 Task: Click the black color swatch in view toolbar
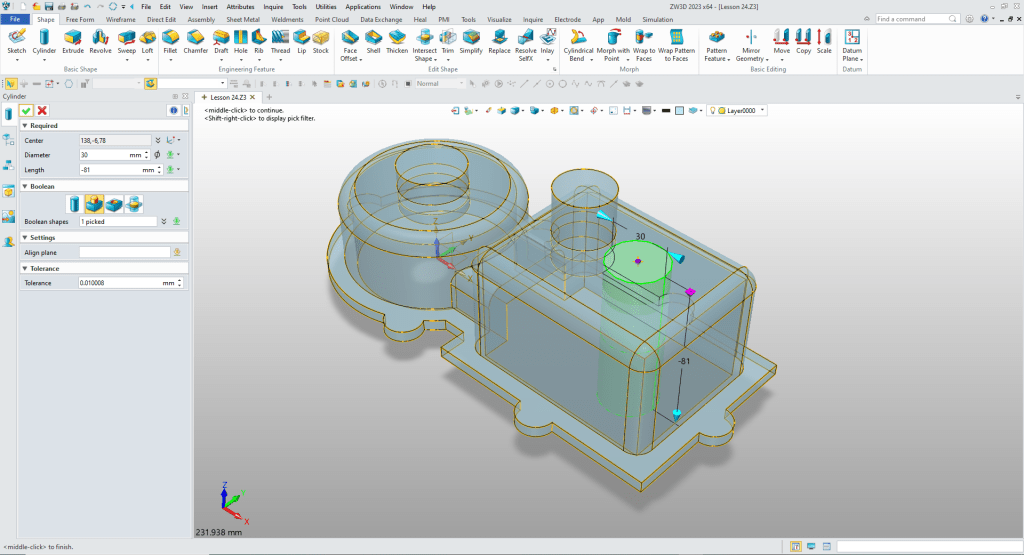665,110
